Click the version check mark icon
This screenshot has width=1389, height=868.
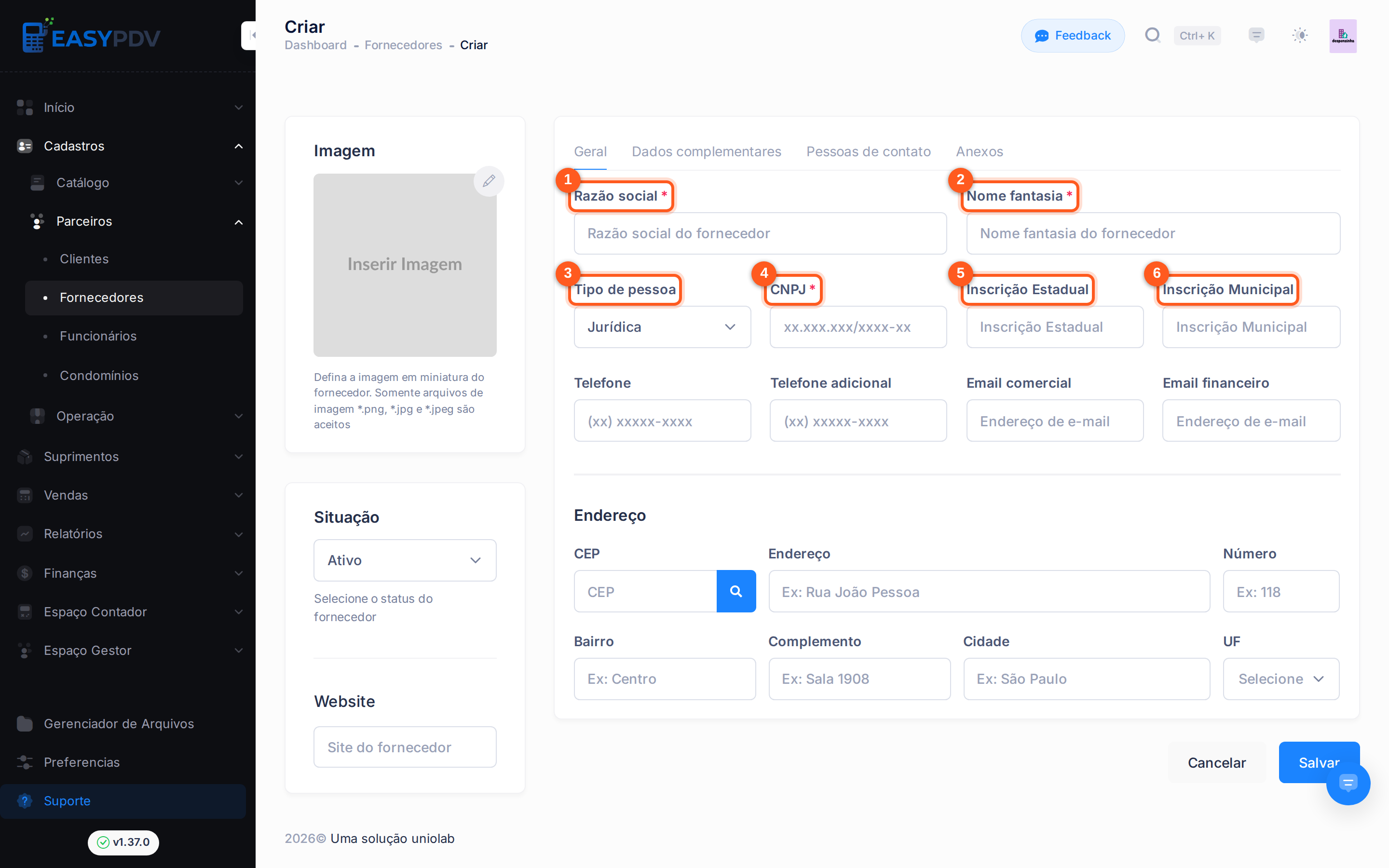[103, 842]
